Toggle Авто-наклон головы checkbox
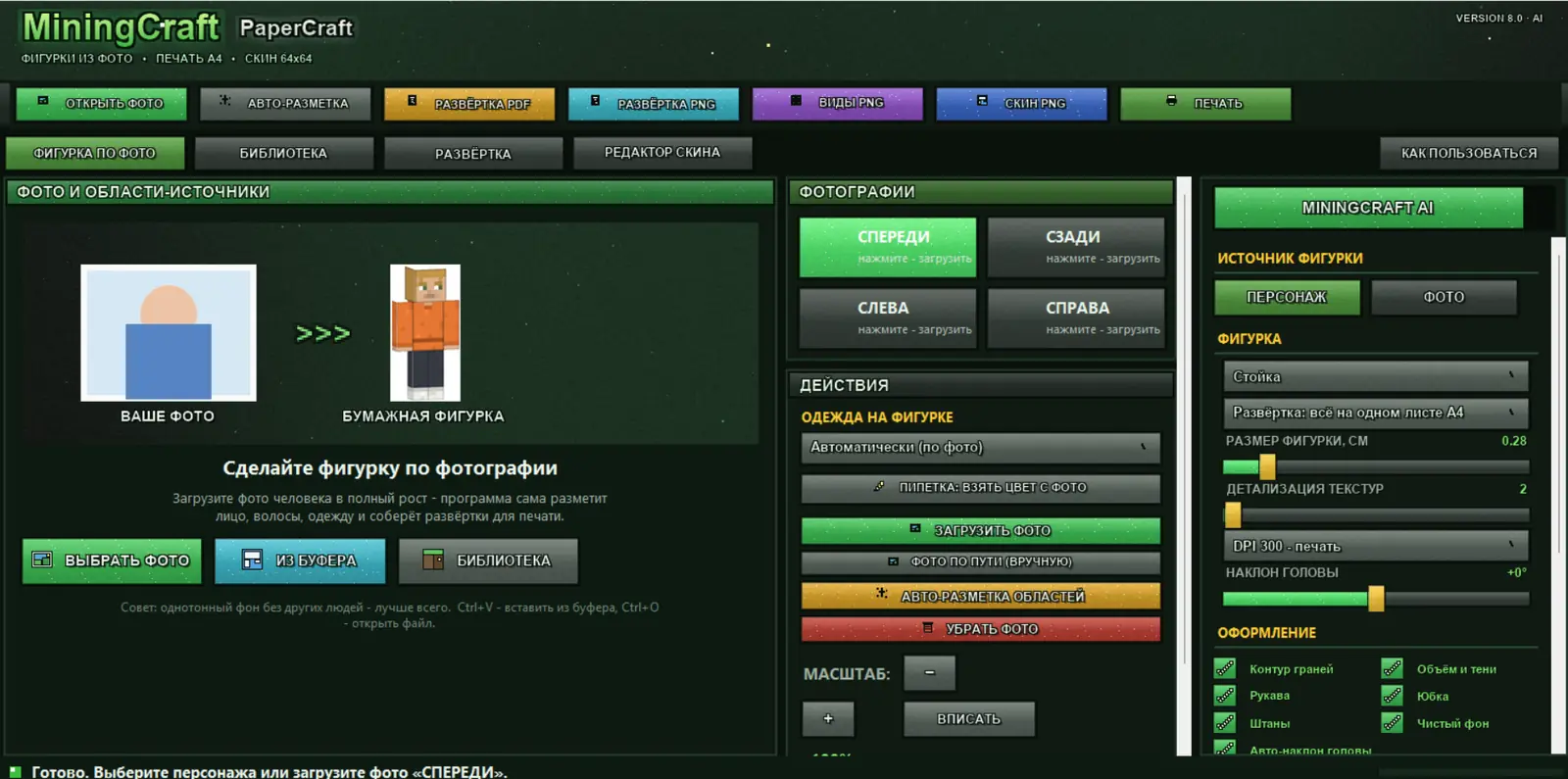 click(x=1225, y=749)
